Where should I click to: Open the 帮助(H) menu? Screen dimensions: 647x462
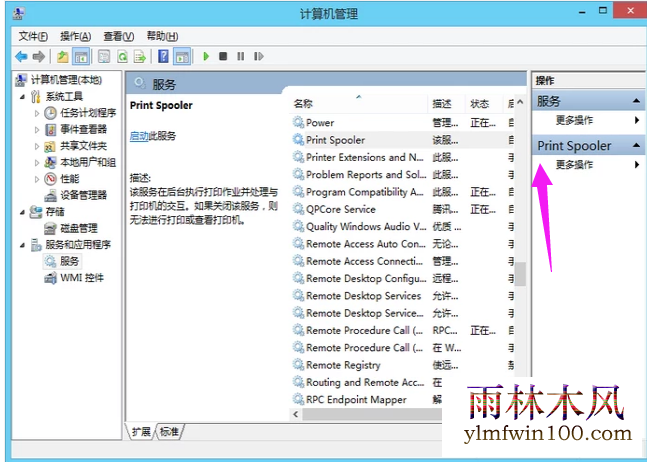pyautogui.click(x=163, y=36)
